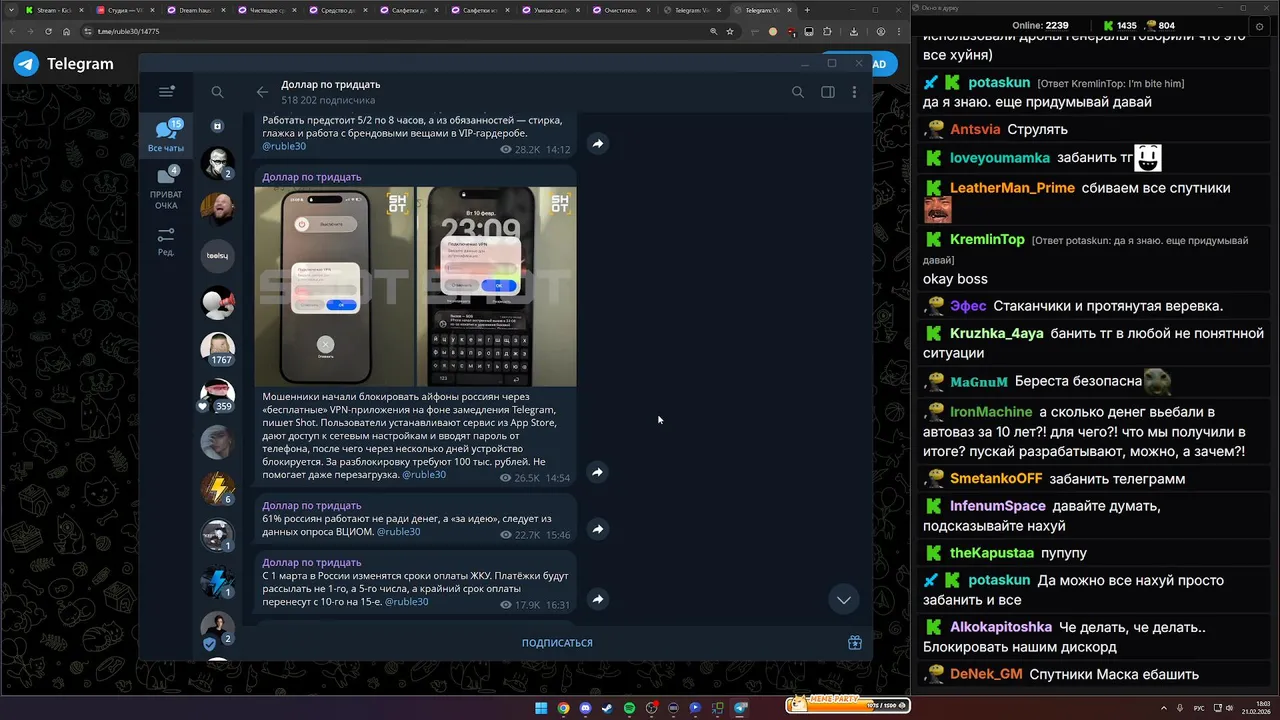
Task: Click the taskbar volume speaker icon
Action: [x=1229, y=708]
